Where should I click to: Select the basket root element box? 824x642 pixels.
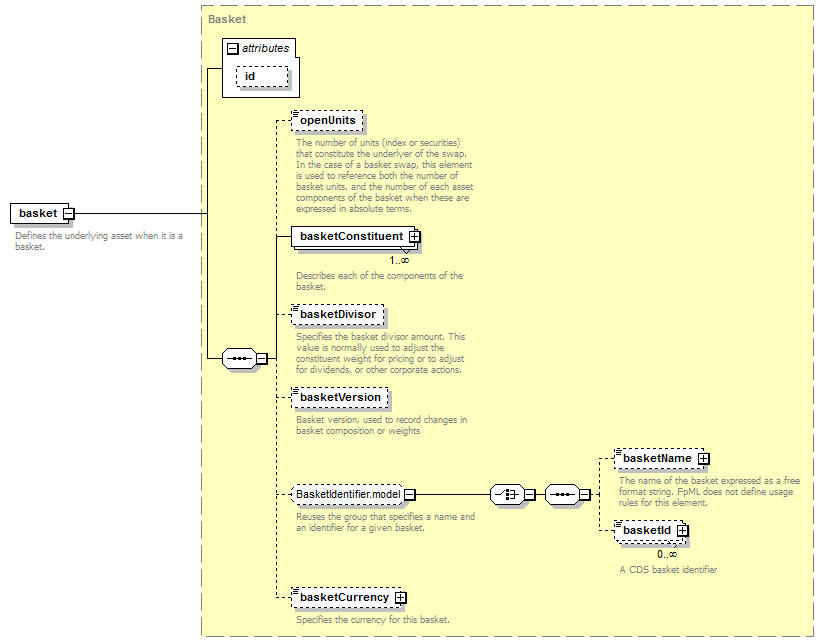coord(38,213)
